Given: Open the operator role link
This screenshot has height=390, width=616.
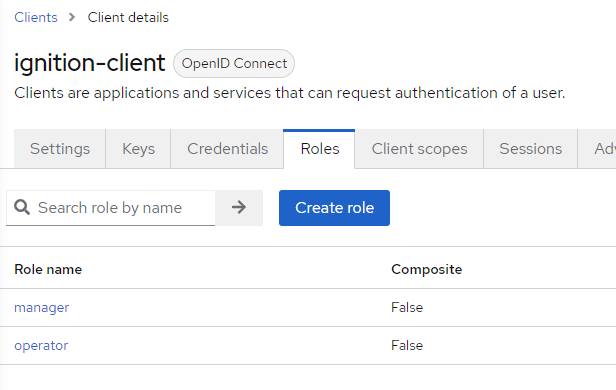Looking at the screenshot, I should click(41, 345).
